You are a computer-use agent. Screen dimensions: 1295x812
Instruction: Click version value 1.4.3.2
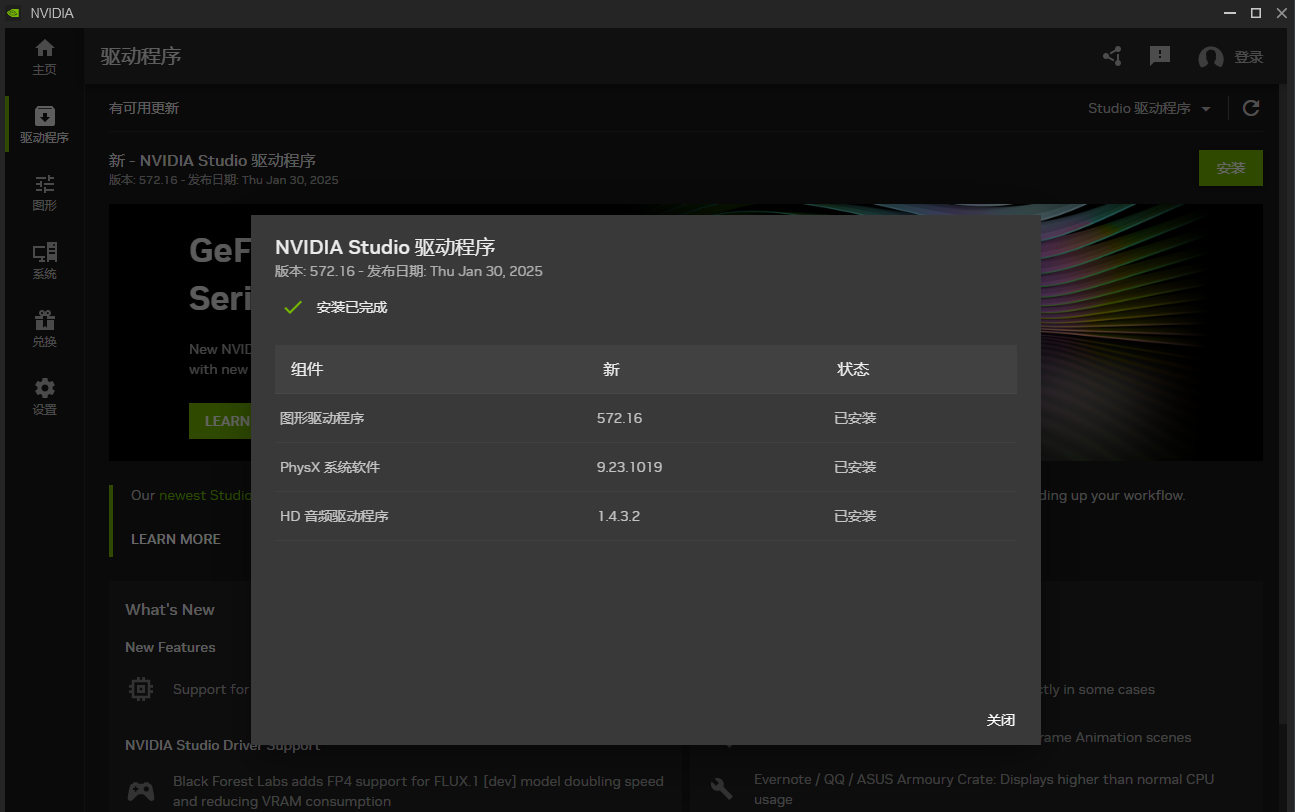click(618, 516)
